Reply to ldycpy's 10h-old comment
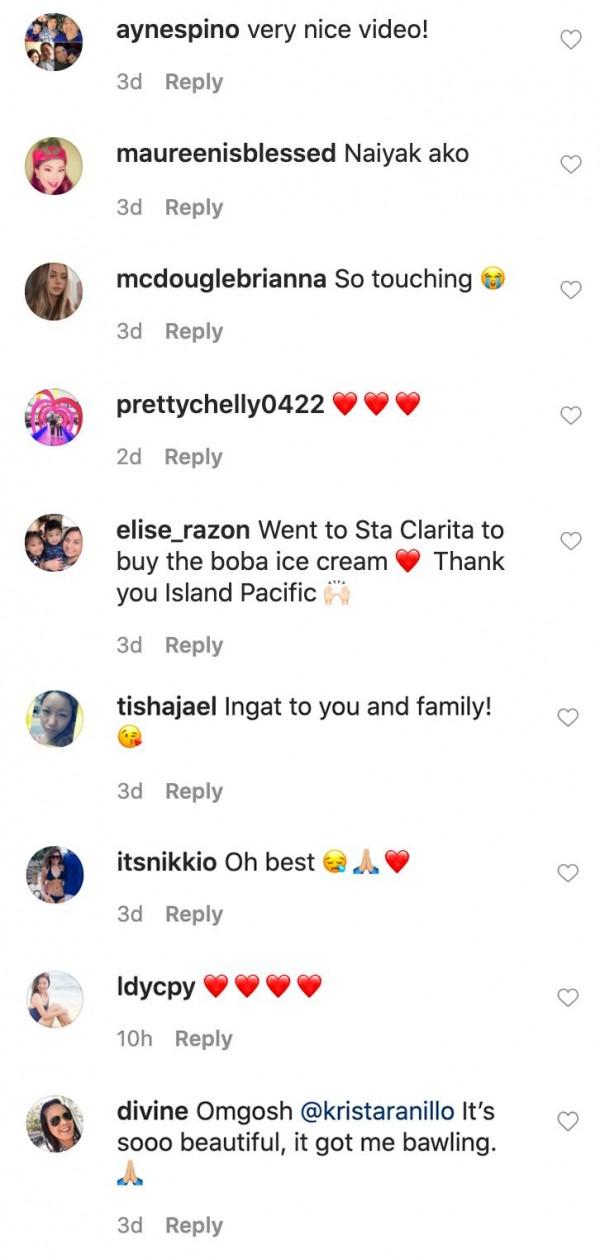The height and width of the screenshot is (1259, 600). click(203, 1039)
